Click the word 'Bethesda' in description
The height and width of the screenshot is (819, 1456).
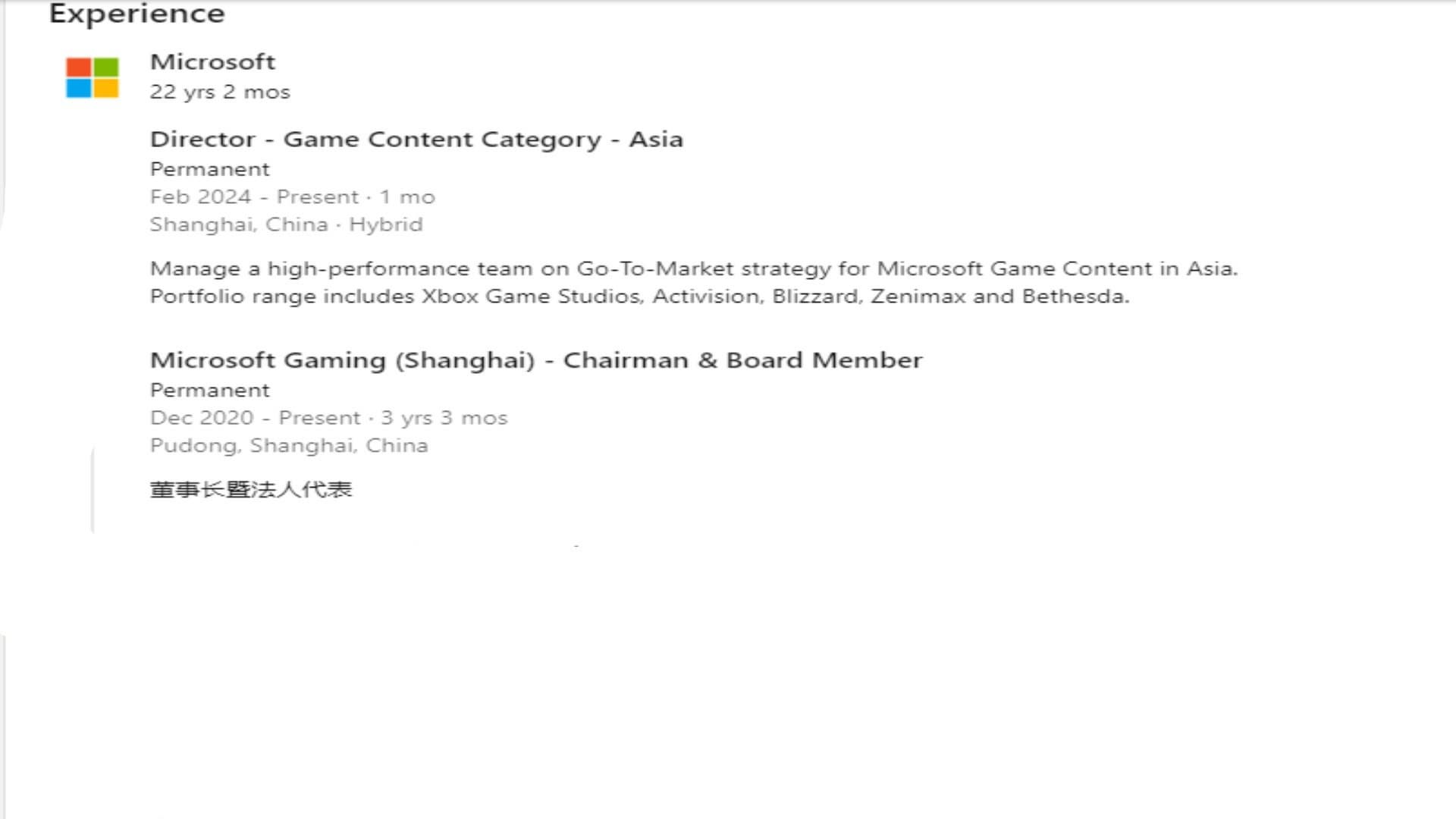coord(1074,297)
